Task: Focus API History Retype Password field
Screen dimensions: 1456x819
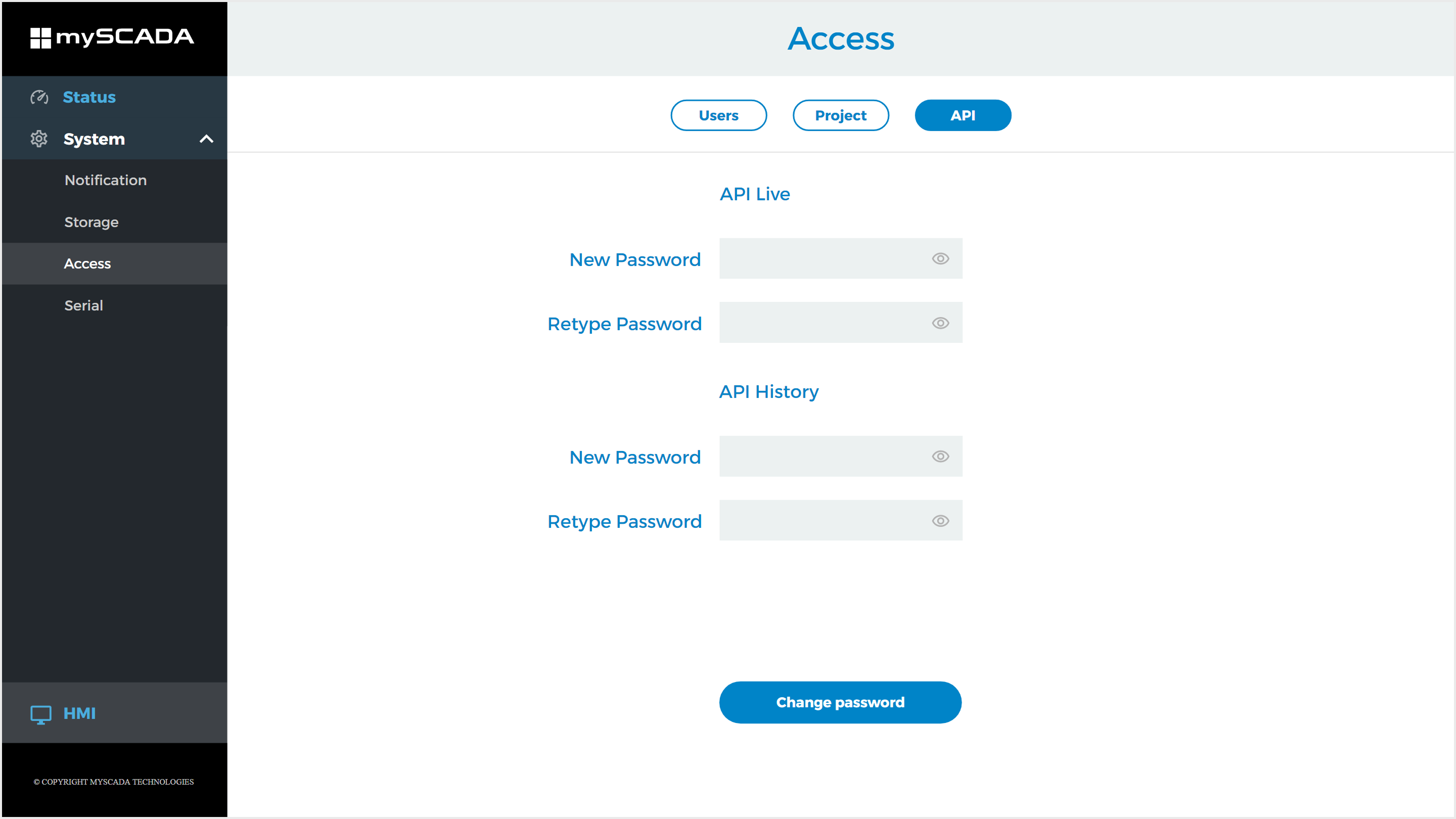Action: click(840, 521)
